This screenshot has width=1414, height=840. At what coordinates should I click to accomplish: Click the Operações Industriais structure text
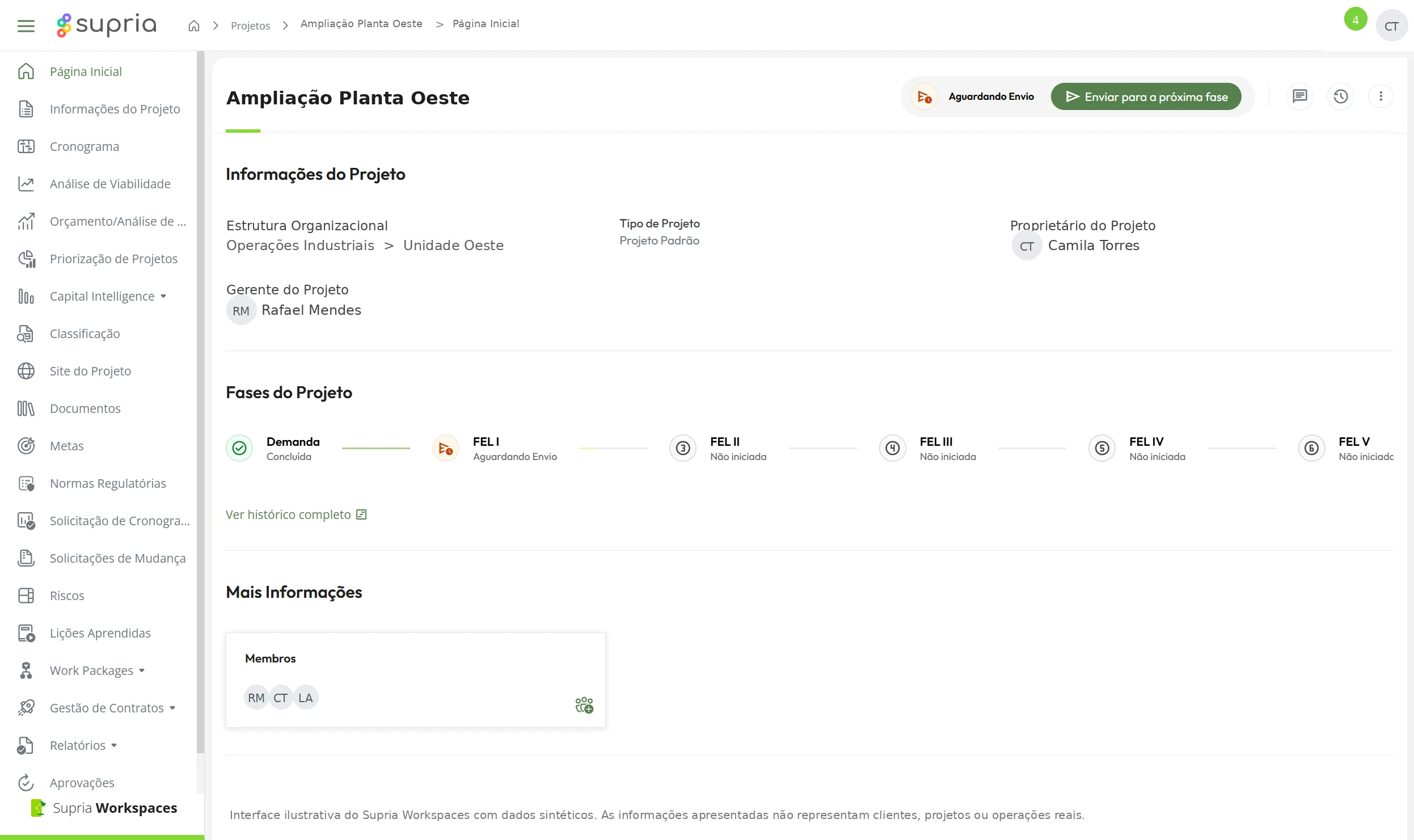[300, 246]
